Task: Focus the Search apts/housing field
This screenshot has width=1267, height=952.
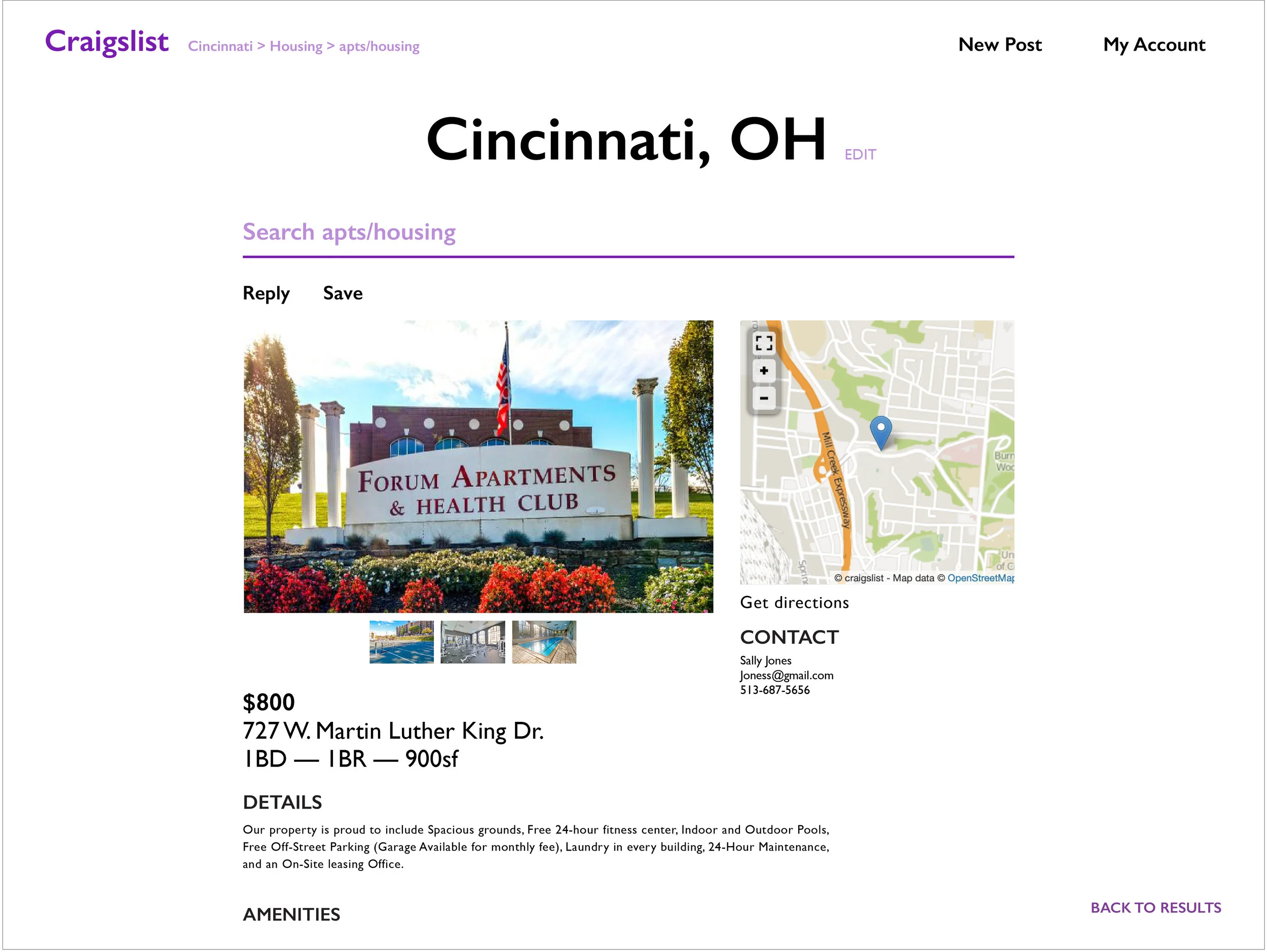Action: point(628,233)
